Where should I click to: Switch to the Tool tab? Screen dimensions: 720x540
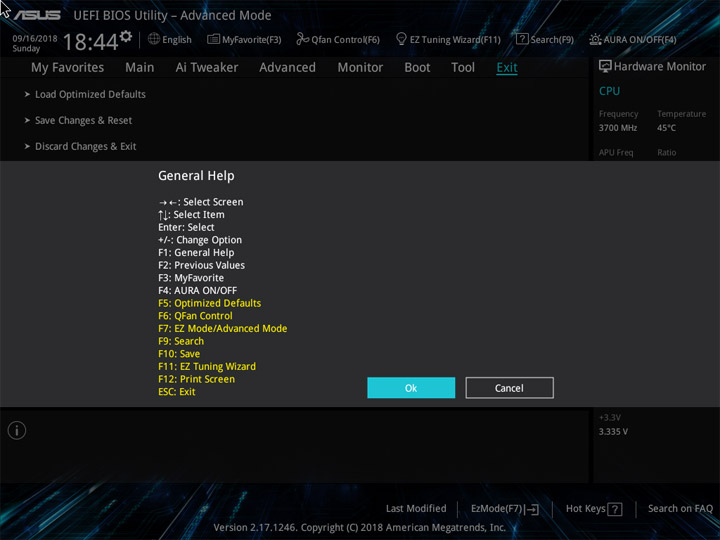pyautogui.click(x=463, y=68)
